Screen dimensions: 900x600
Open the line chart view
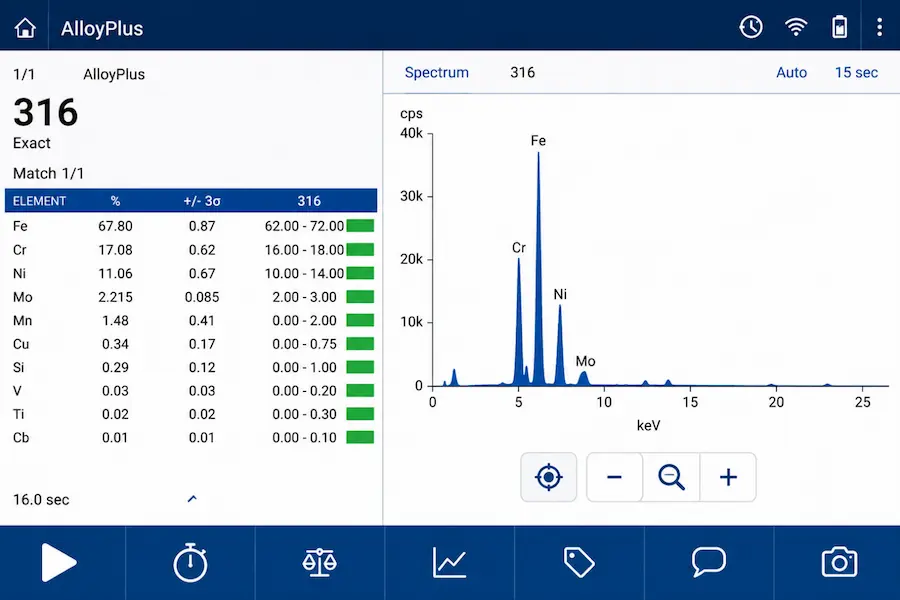coord(449,563)
